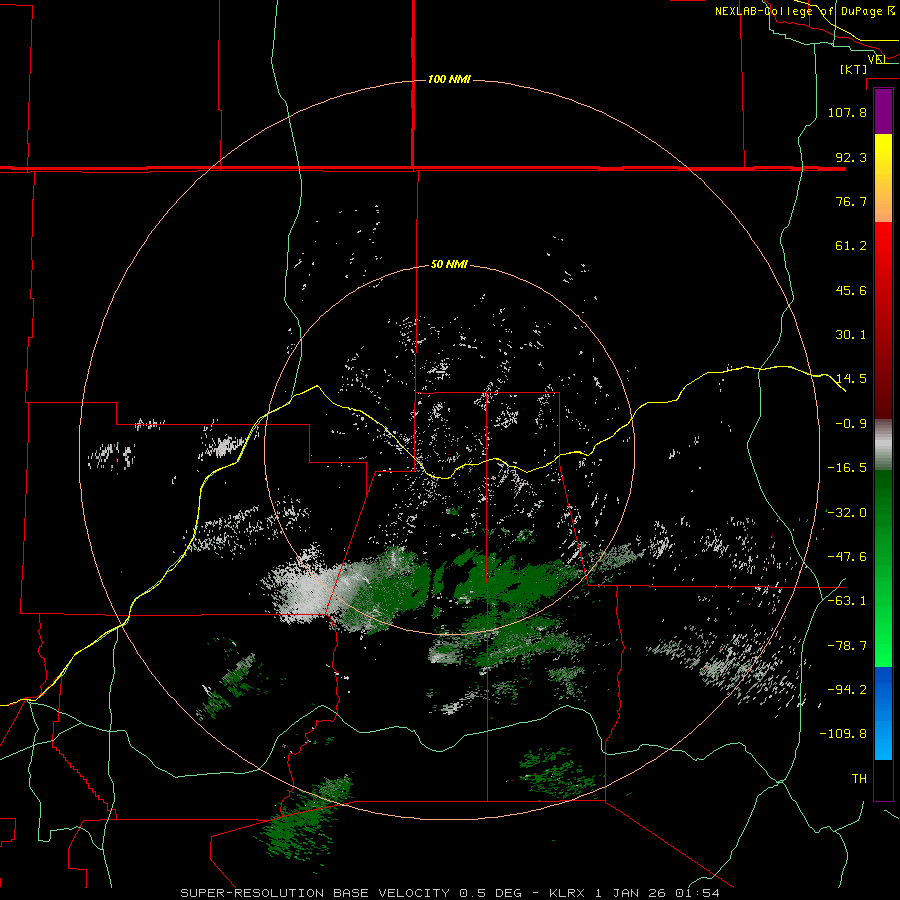Click the -63.1 scale value
Viewport: 900px width, 900px height.
(847, 601)
